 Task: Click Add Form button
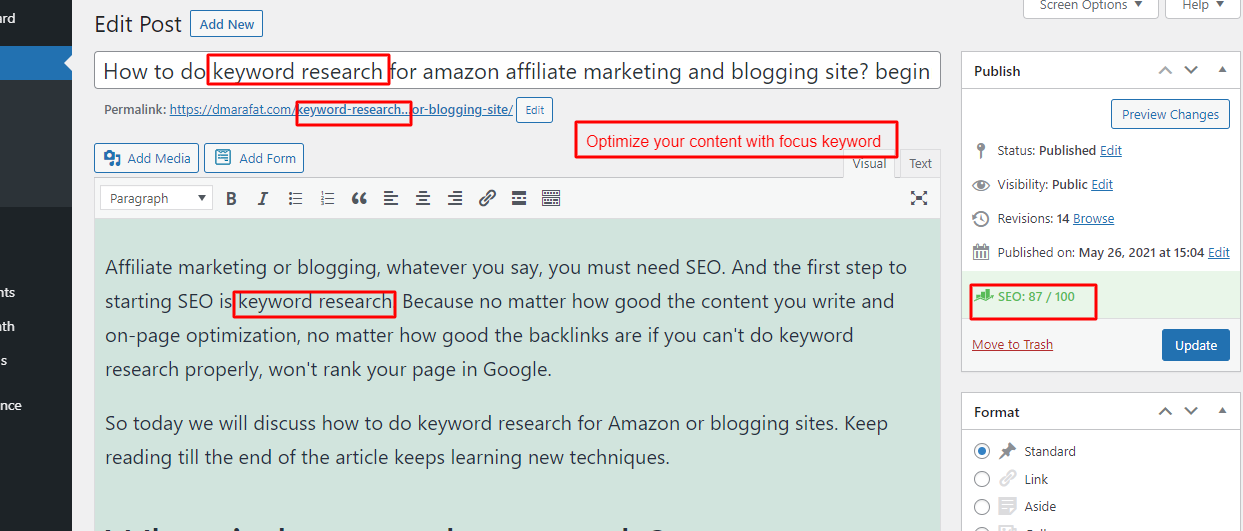pos(254,158)
